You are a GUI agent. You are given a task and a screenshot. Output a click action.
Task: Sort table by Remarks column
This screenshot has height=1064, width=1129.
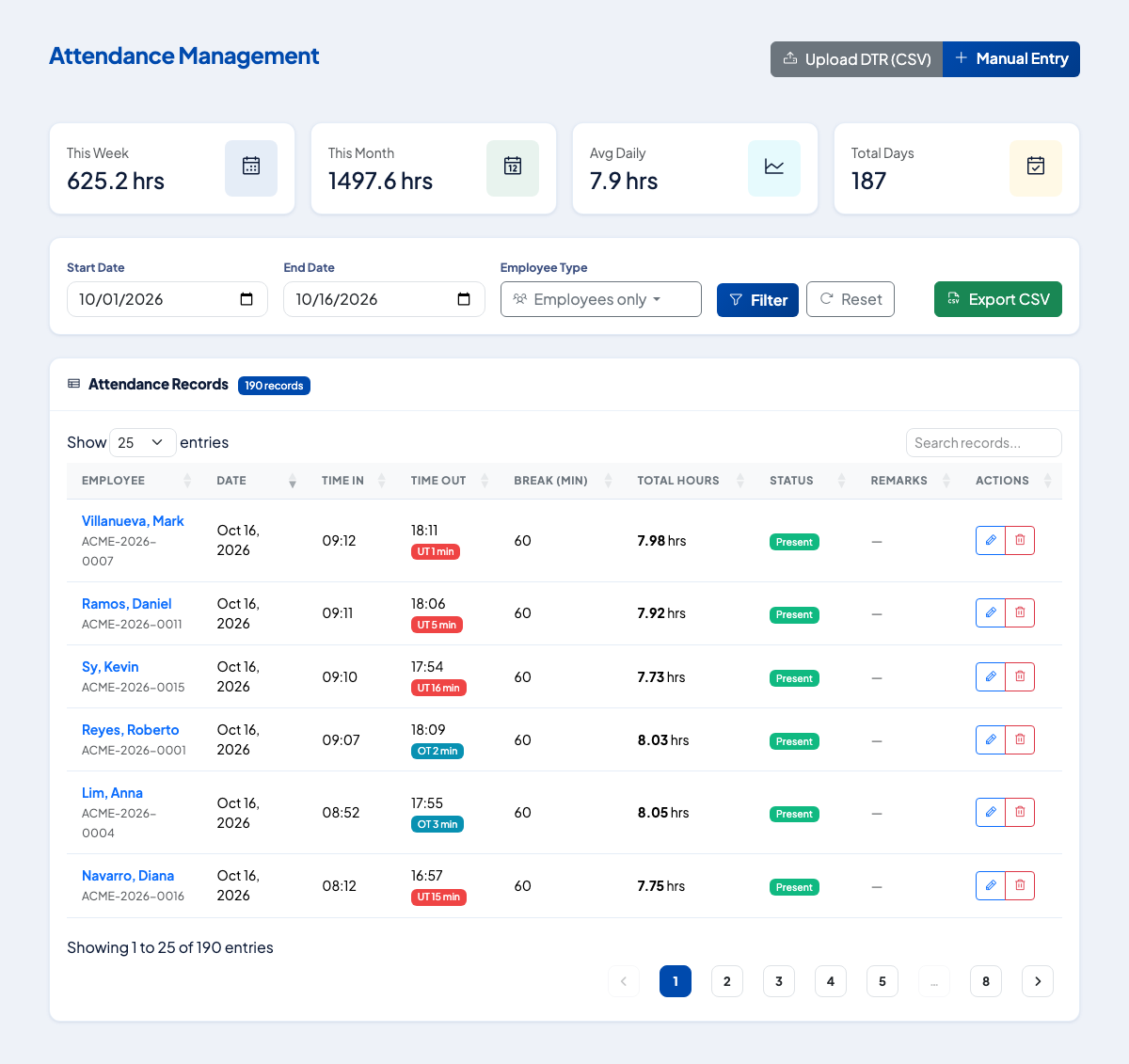(908, 481)
